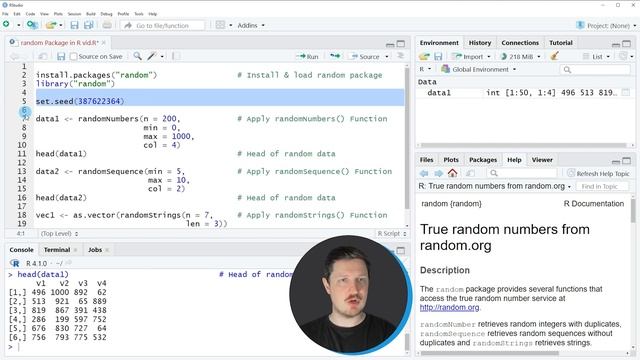Go forward in Help pane history

click(x=438, y=173)
